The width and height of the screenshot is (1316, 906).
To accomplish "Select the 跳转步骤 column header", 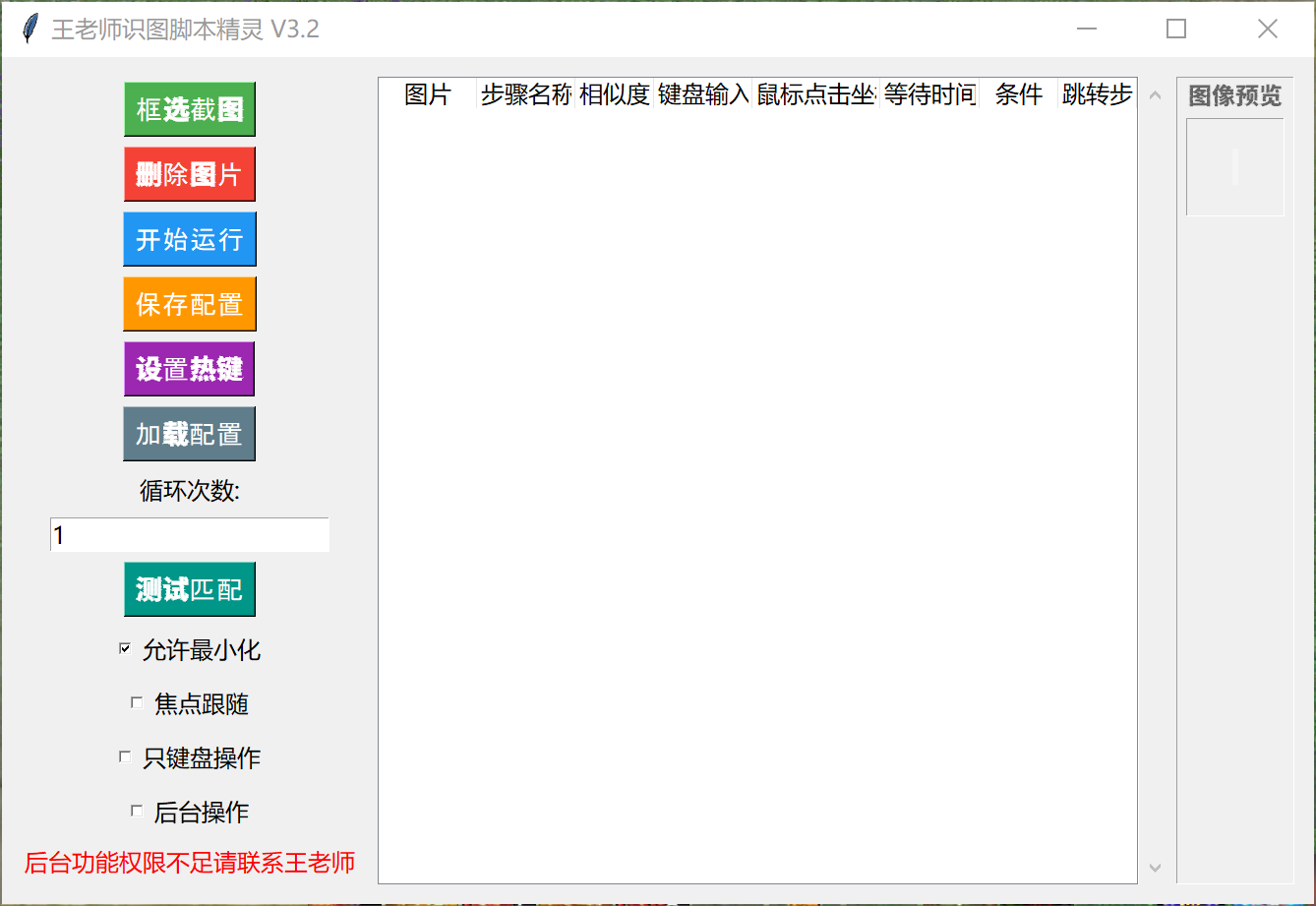I will pos(1098,94).
